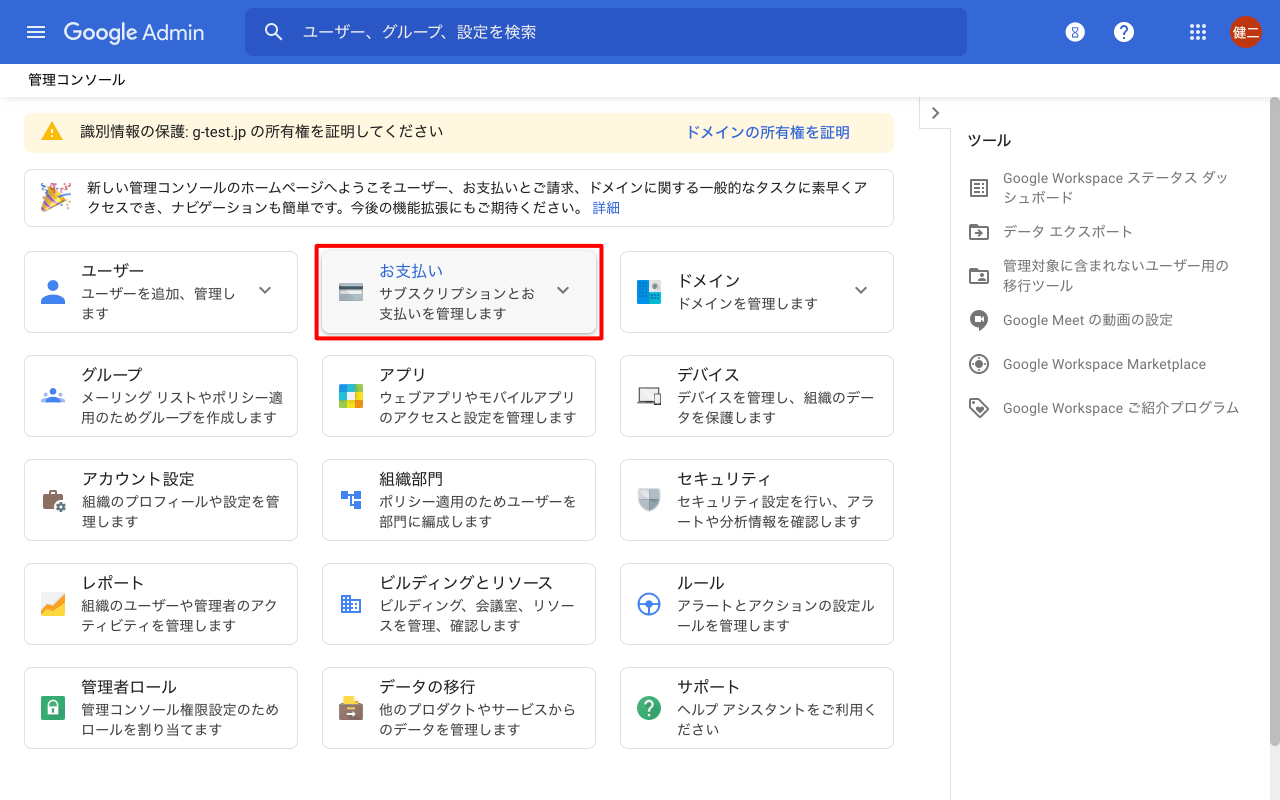1280x800 pixels.
Task: Open the お支払い card title
Action: tap(411, 271)
